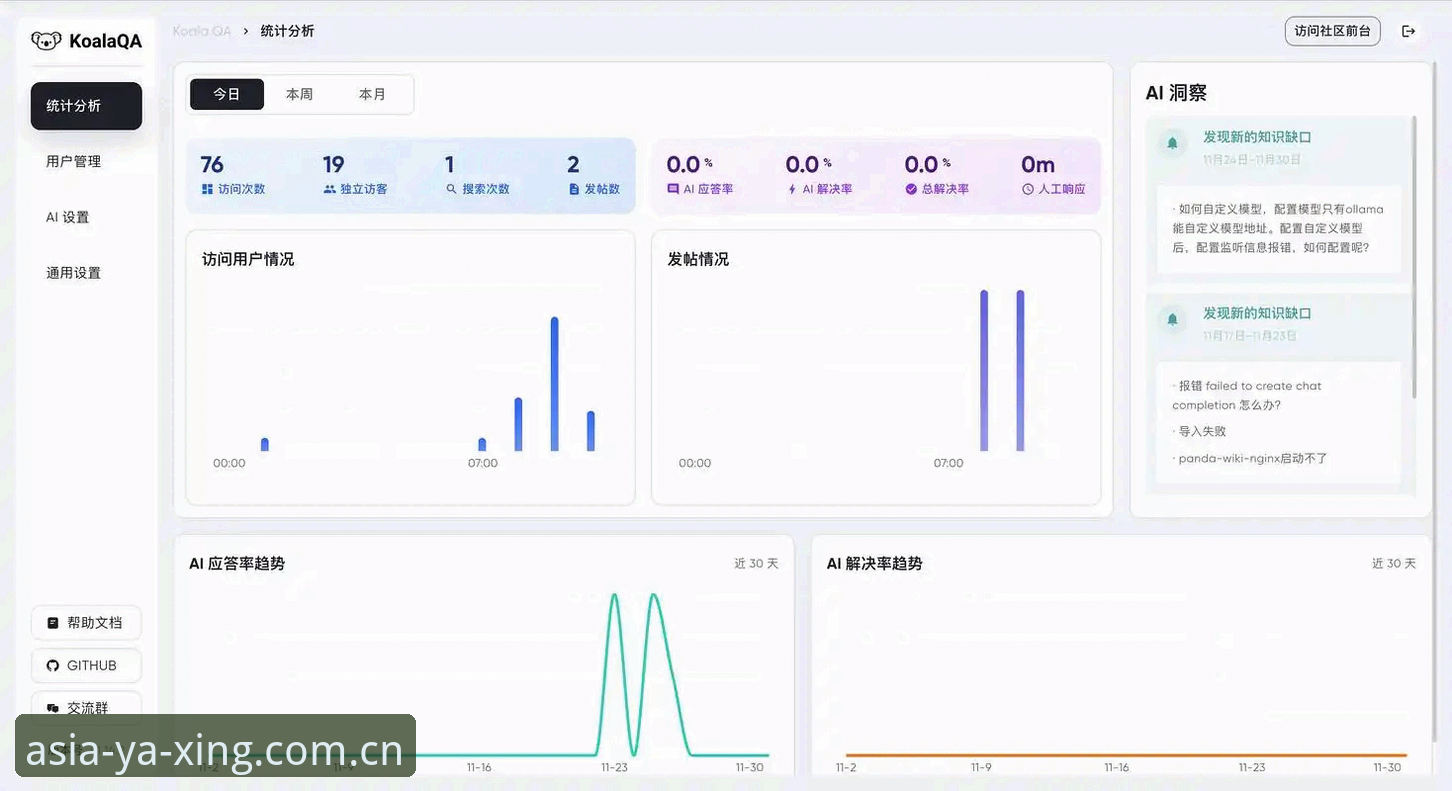Click the 人工响应 clock icon
The image size is (1452, 791).
(1028, 189)
